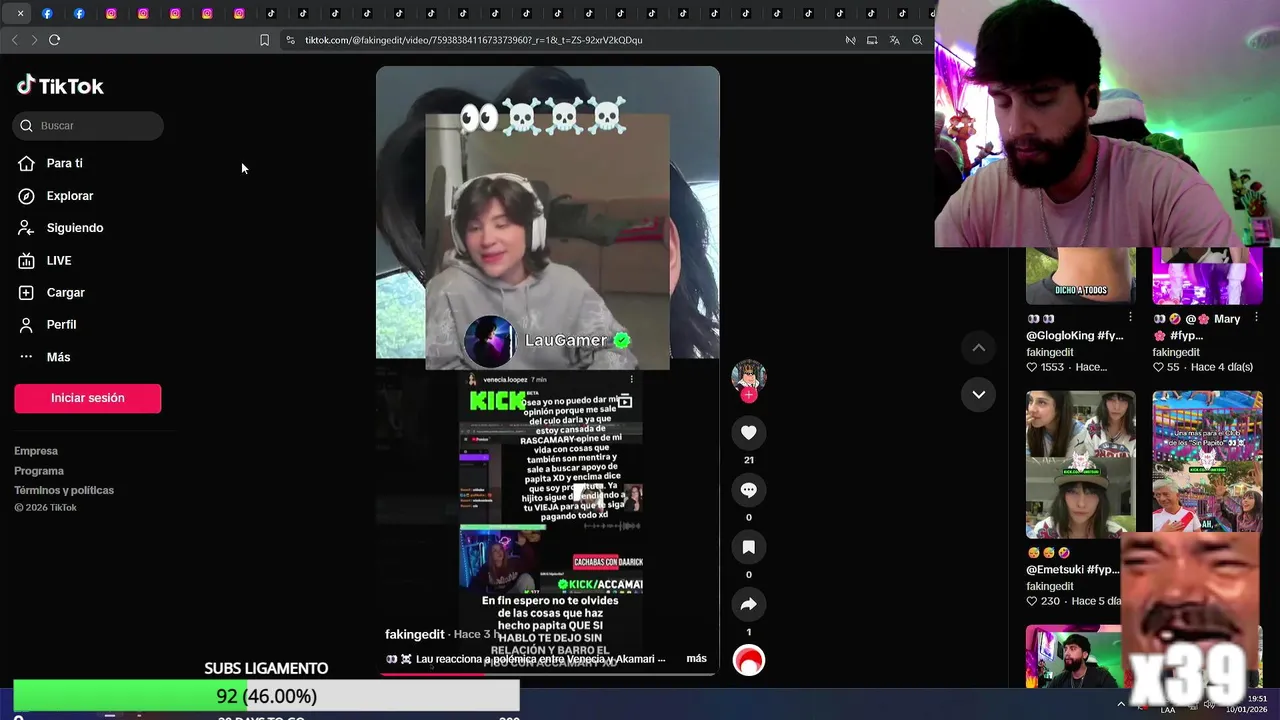The image size is (1280, 720).
Task: Open fakingedit username on the video caption
Action: point(415,635)
